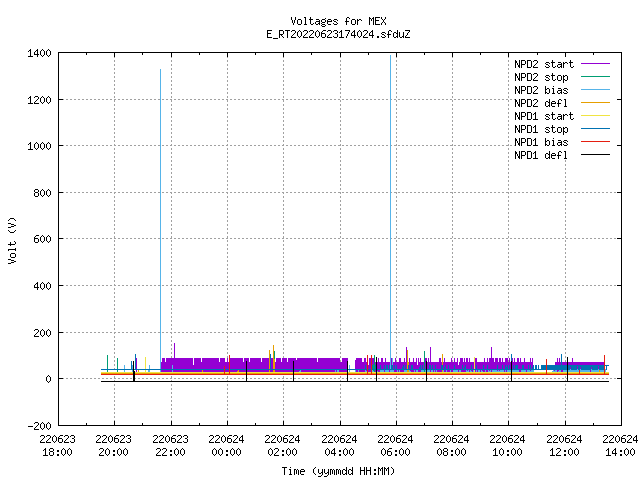Click the 'NPD2 stop' legend label

point(541,77)
